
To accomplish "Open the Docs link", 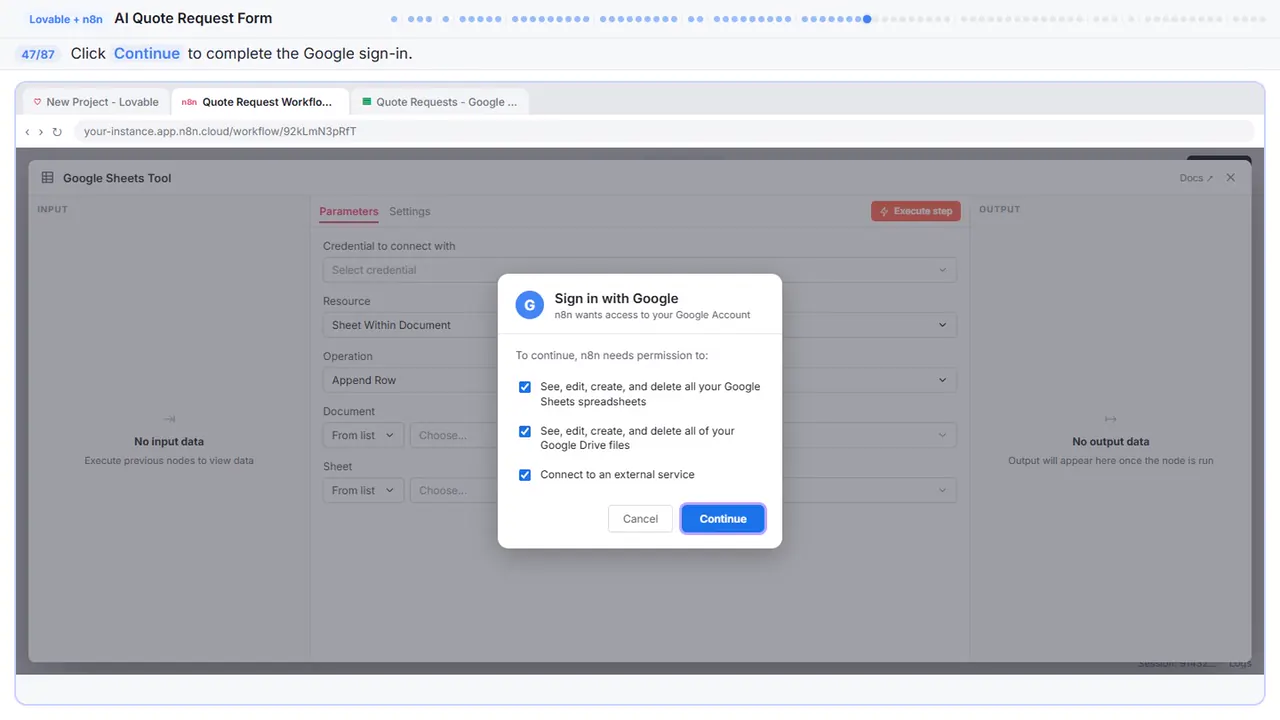I will (1196, 178).
